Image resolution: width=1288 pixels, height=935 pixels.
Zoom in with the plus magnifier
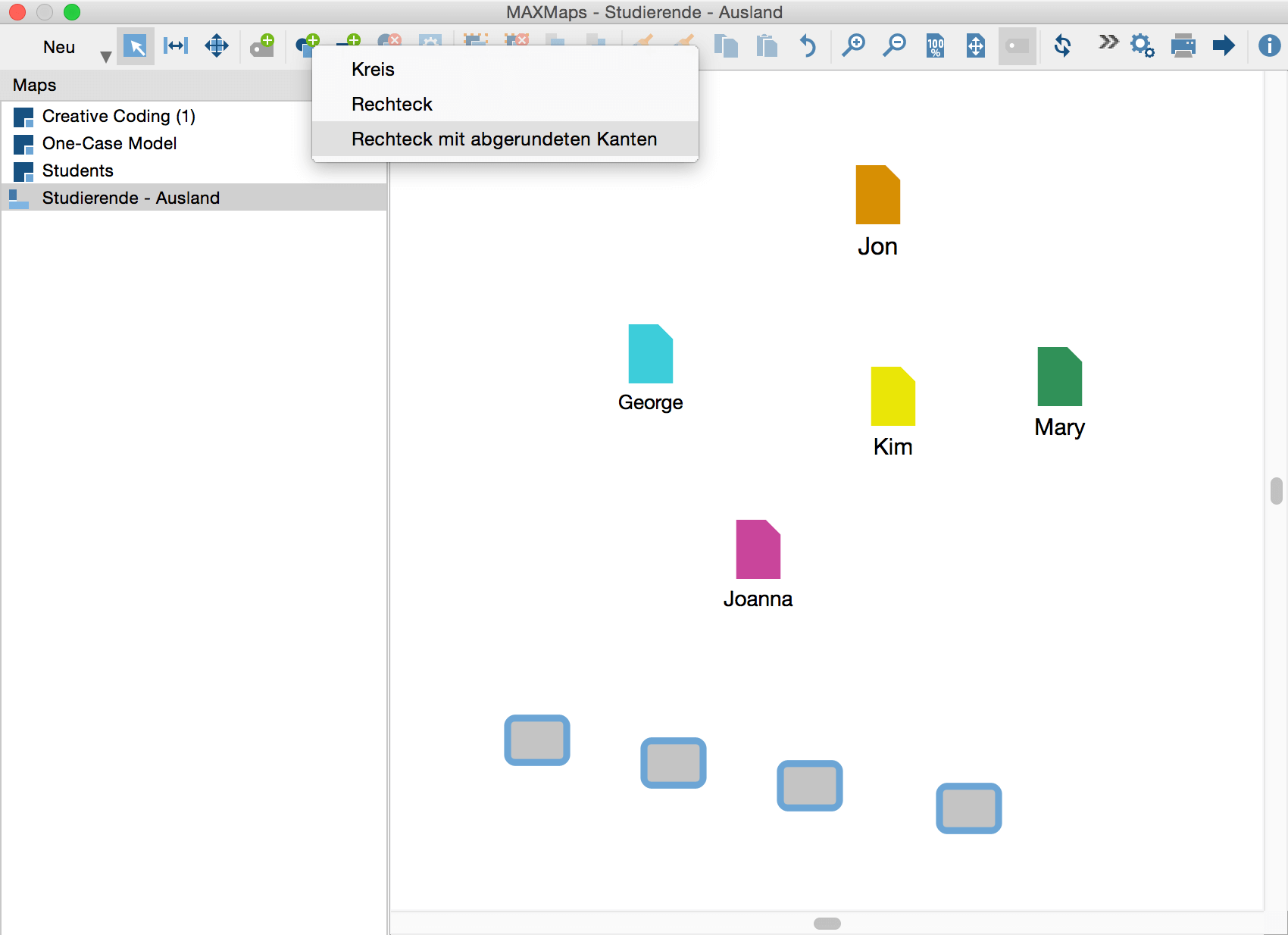pos(854,45)
